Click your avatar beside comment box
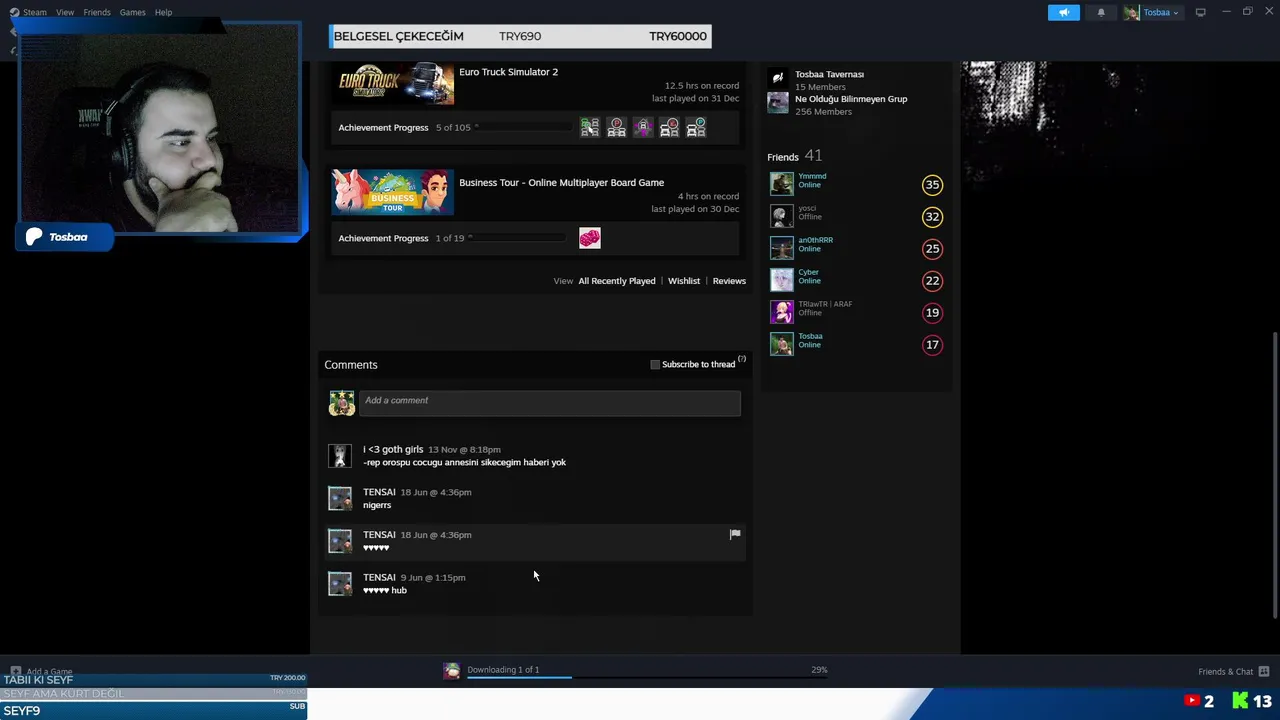The height and width of the screenshot is (720, 1280). coord(342,403)
